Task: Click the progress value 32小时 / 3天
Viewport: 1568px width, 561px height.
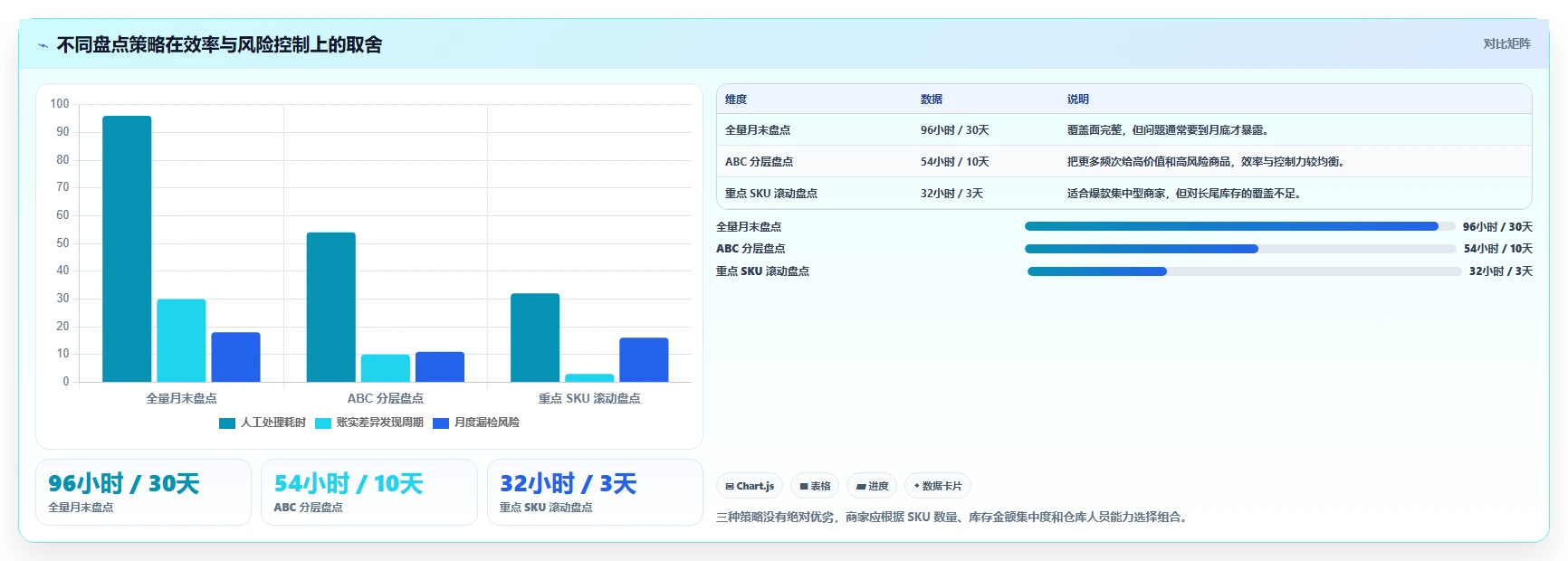Action: [x=1501, y=271]
